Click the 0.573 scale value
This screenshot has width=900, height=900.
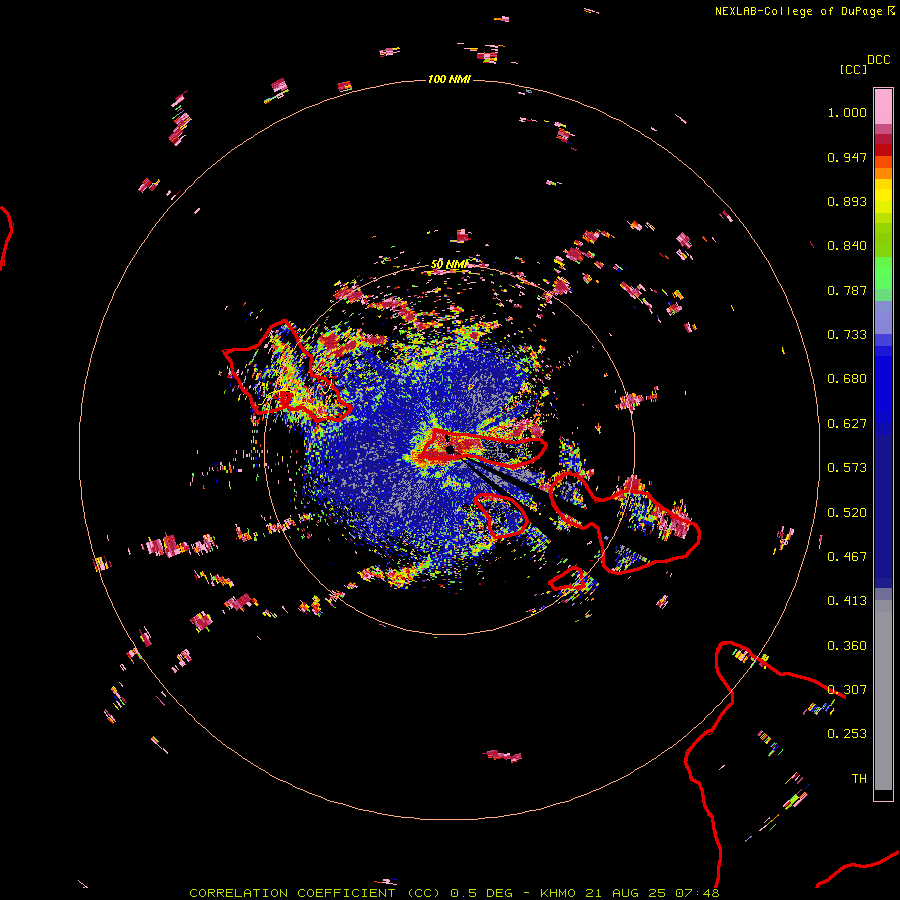pyautogui.click(x=847, y=468)
